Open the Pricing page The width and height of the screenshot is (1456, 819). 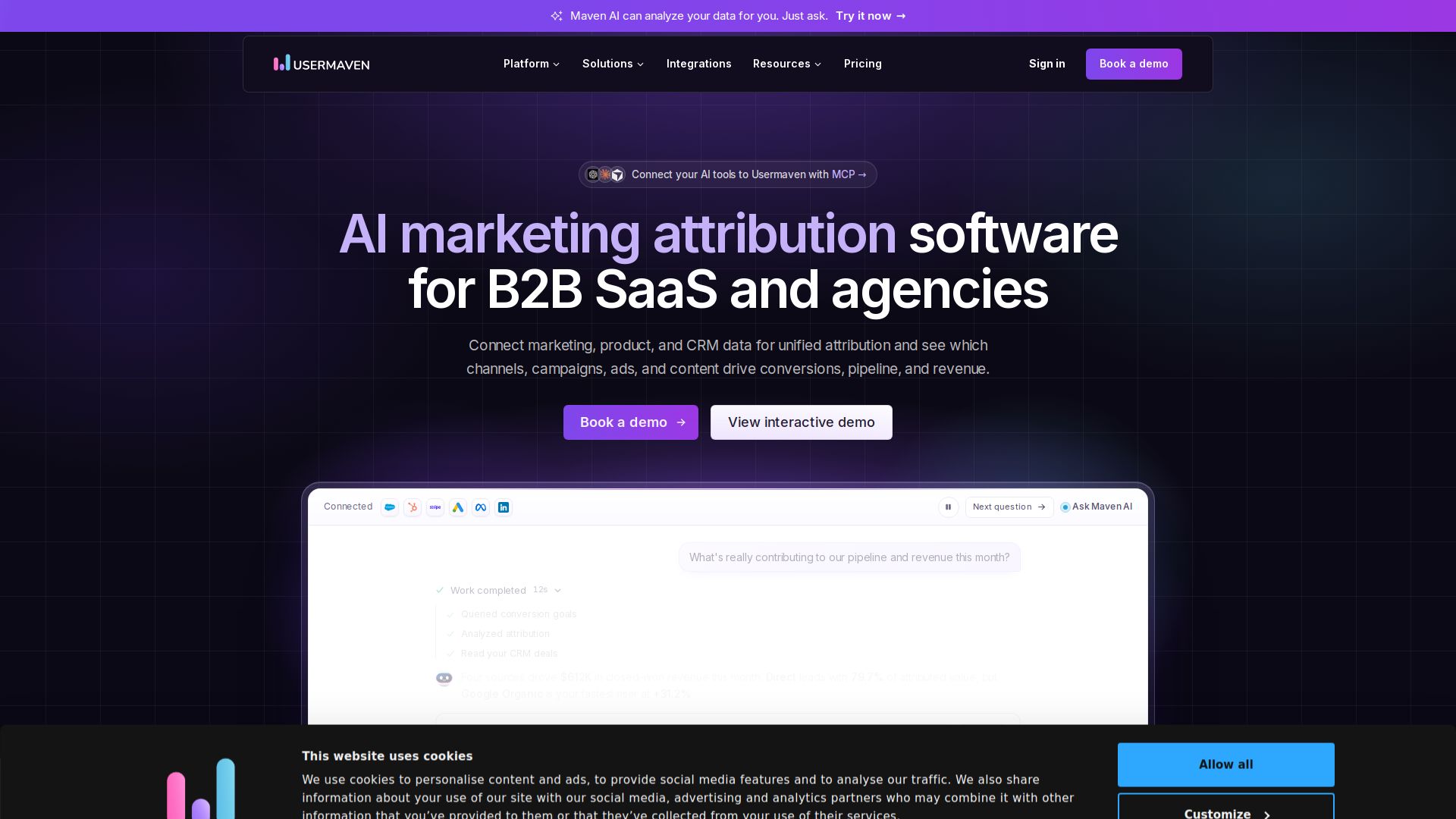tap(863, 64)
